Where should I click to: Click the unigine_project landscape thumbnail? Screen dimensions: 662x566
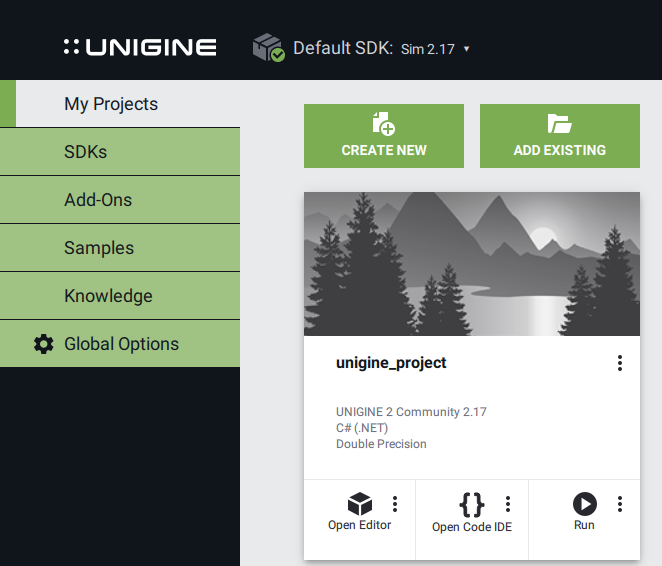coord(472,264)
